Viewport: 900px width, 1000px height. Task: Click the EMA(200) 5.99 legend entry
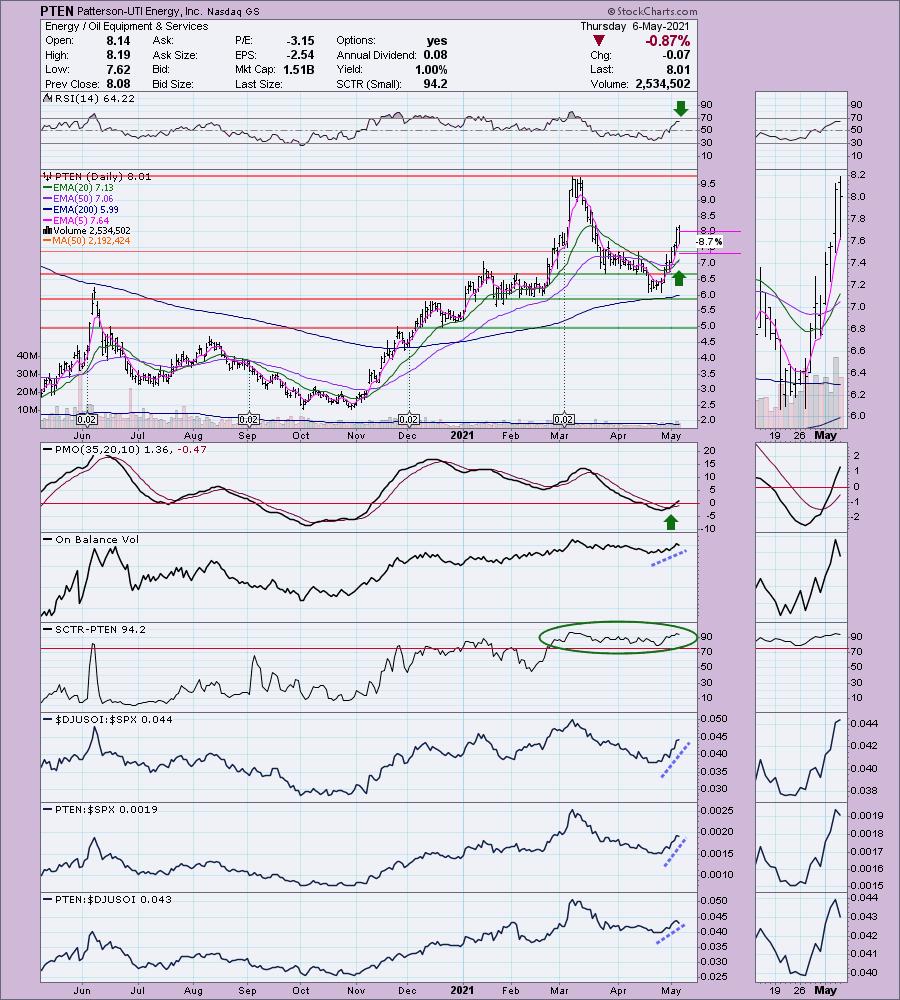(x=85, y=209)
